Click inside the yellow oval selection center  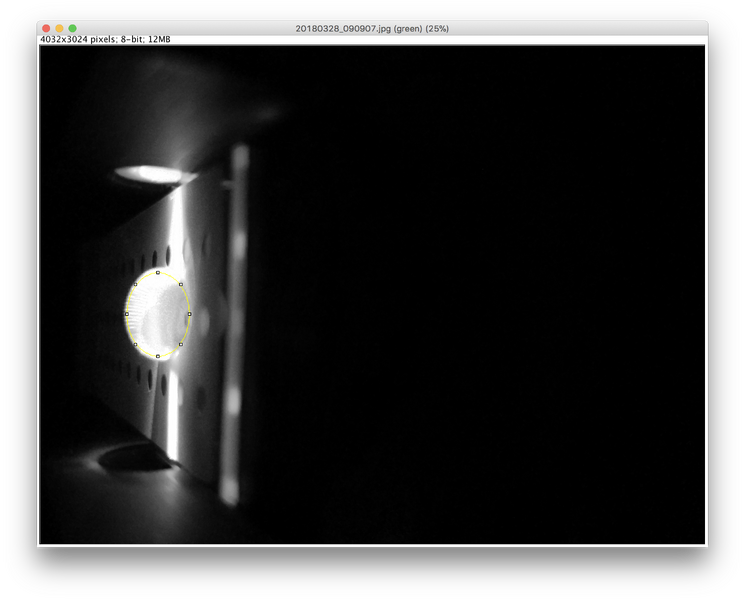click(x=158, y=314)
